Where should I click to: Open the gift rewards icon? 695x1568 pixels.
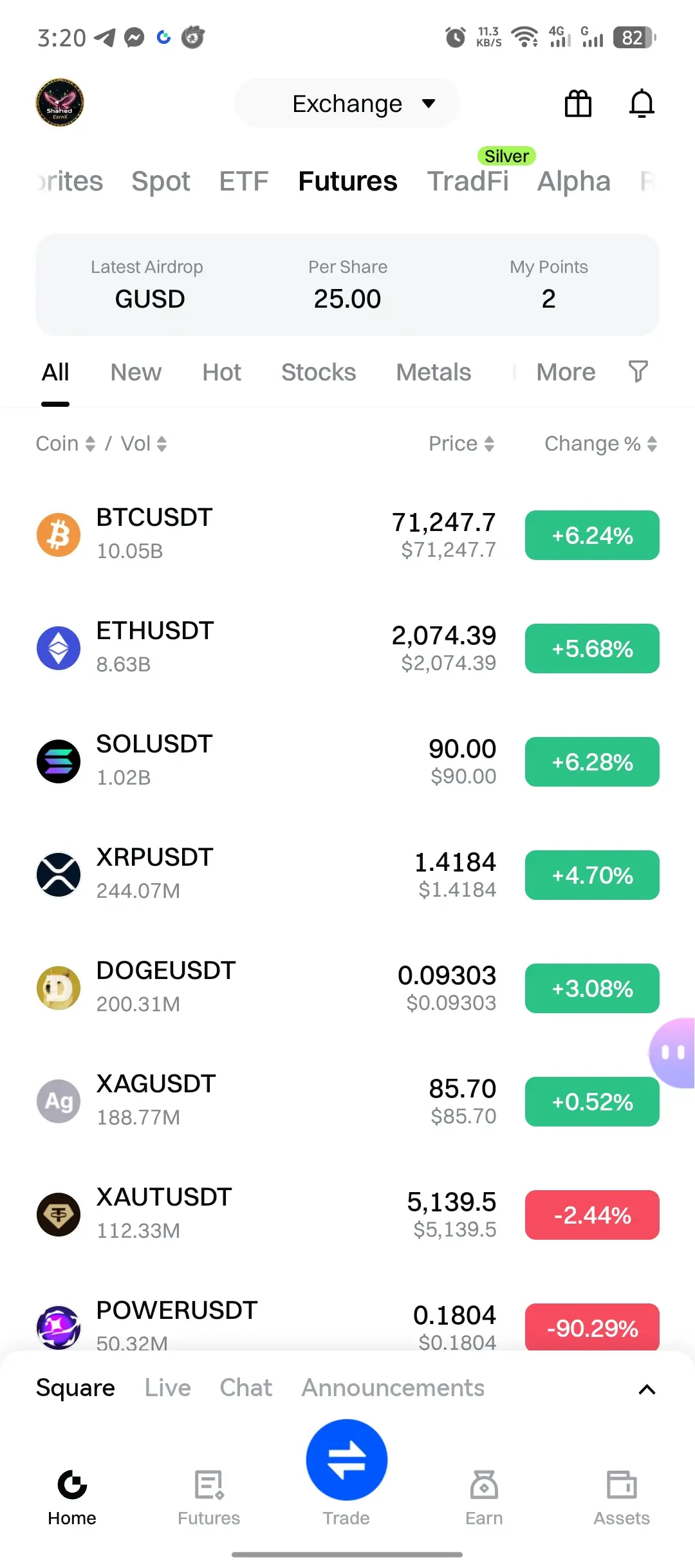578,103
